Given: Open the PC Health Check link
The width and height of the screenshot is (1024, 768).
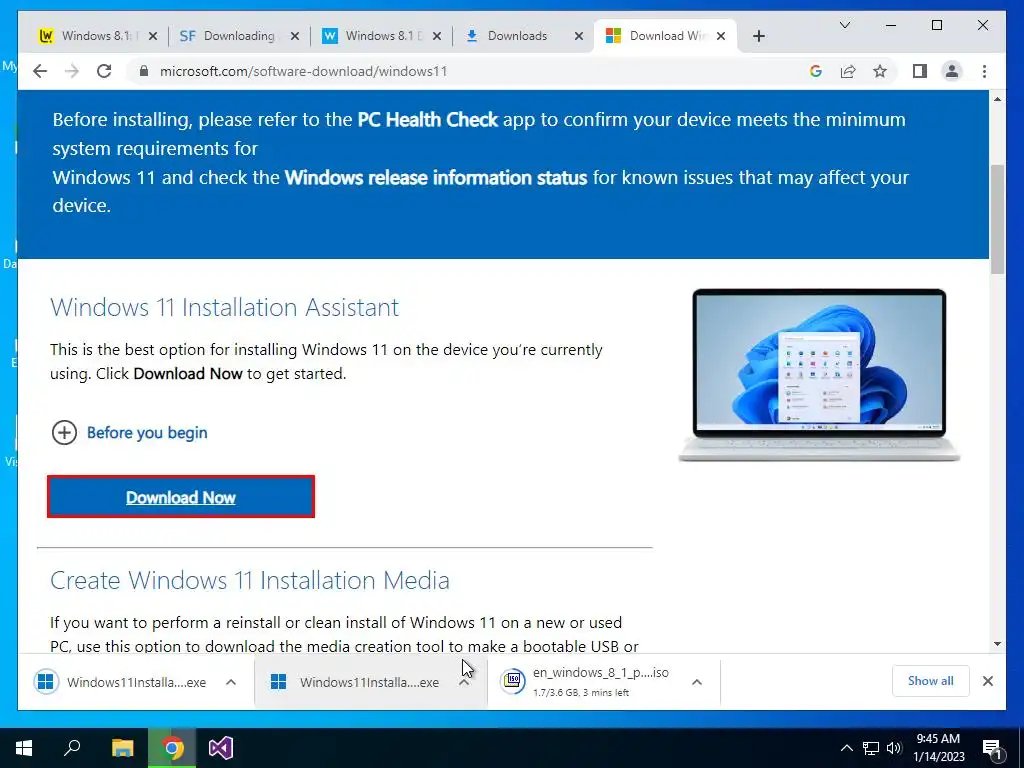Looking at the screenshot, I should point(428,120).
